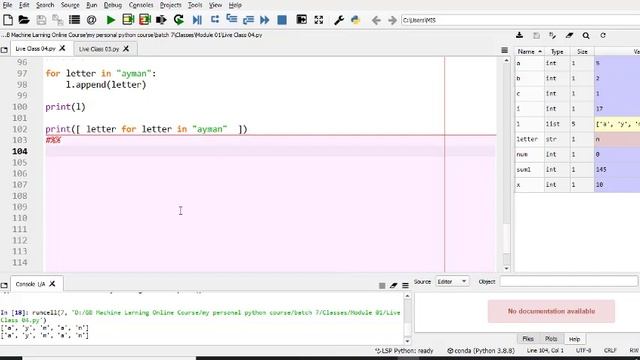This screenshot has width=640, height=360.
Task: Save the current file
Action: [41, 20]
